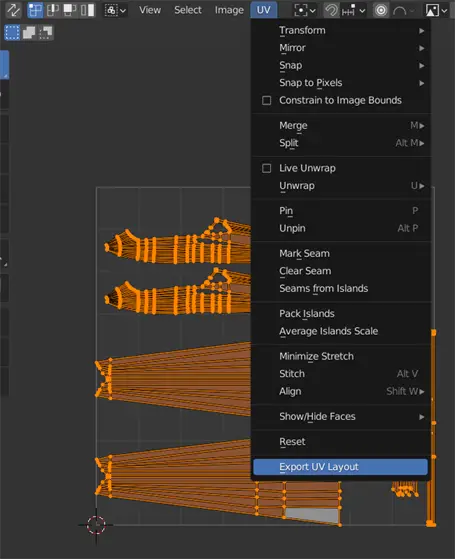
Task: Choose subtract from selection mode icon
Action: coord(46,33)
